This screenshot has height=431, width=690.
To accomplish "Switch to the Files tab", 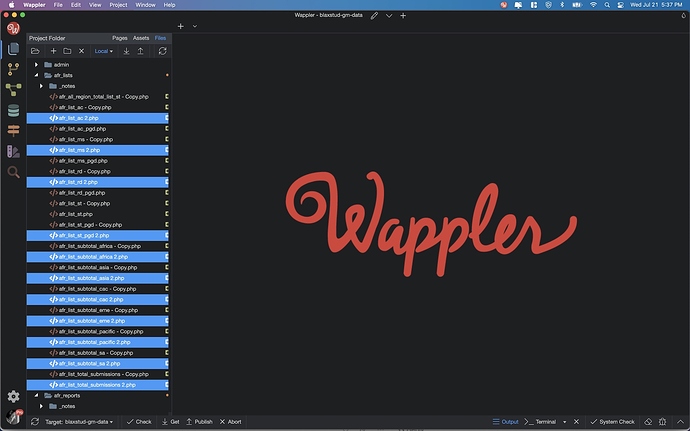I will [x=160, y=38].
